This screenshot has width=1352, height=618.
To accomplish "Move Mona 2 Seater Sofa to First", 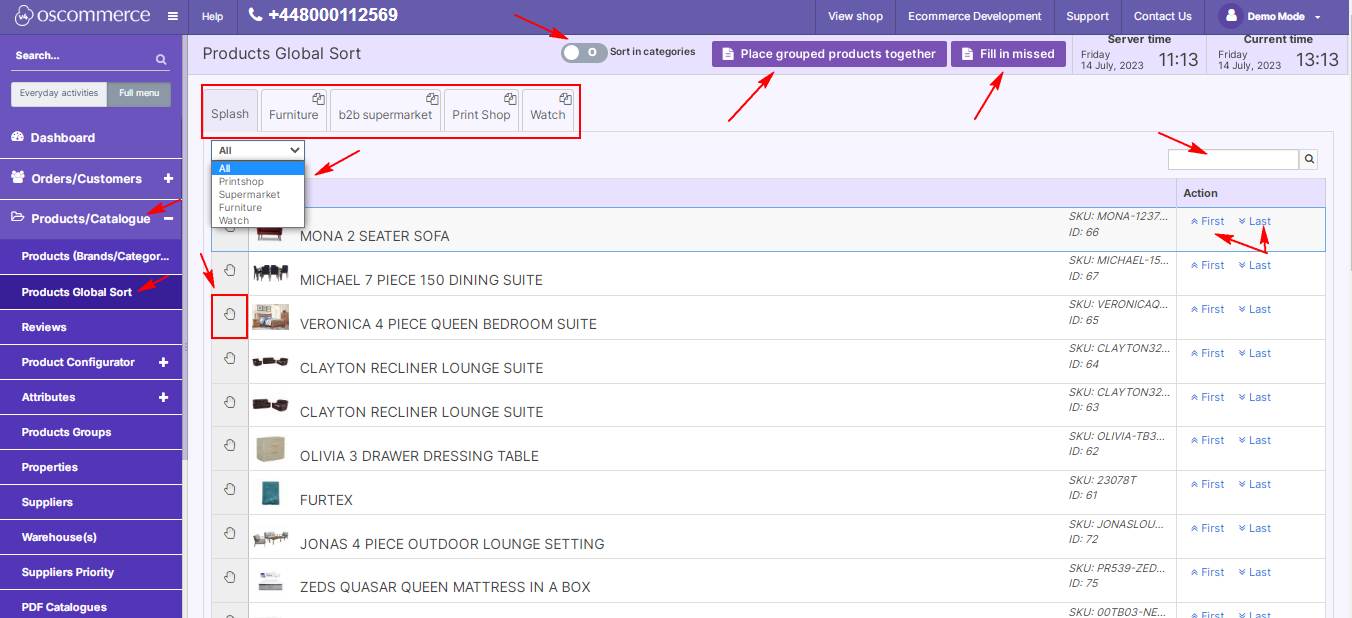I will 1207,221.
